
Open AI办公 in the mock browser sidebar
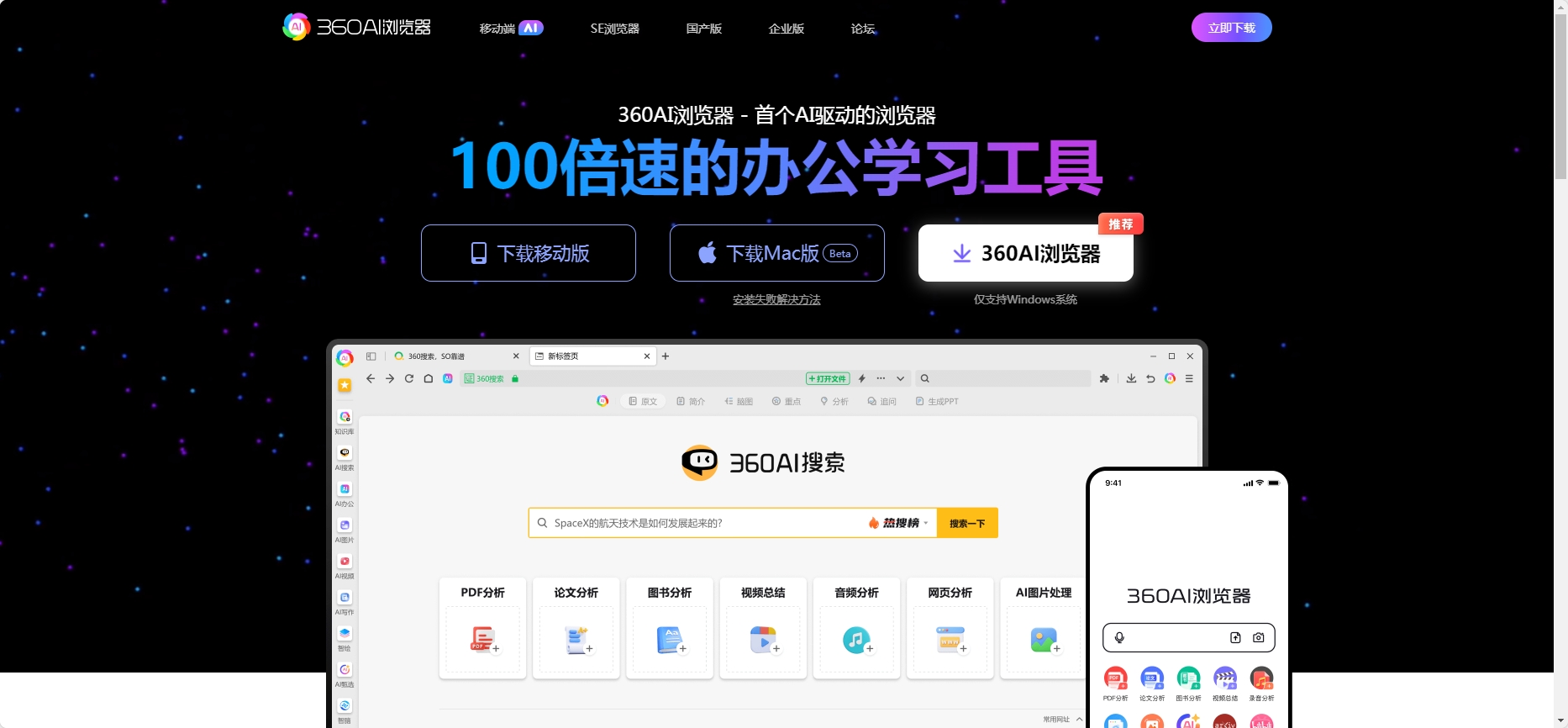[x=345, y=494]
